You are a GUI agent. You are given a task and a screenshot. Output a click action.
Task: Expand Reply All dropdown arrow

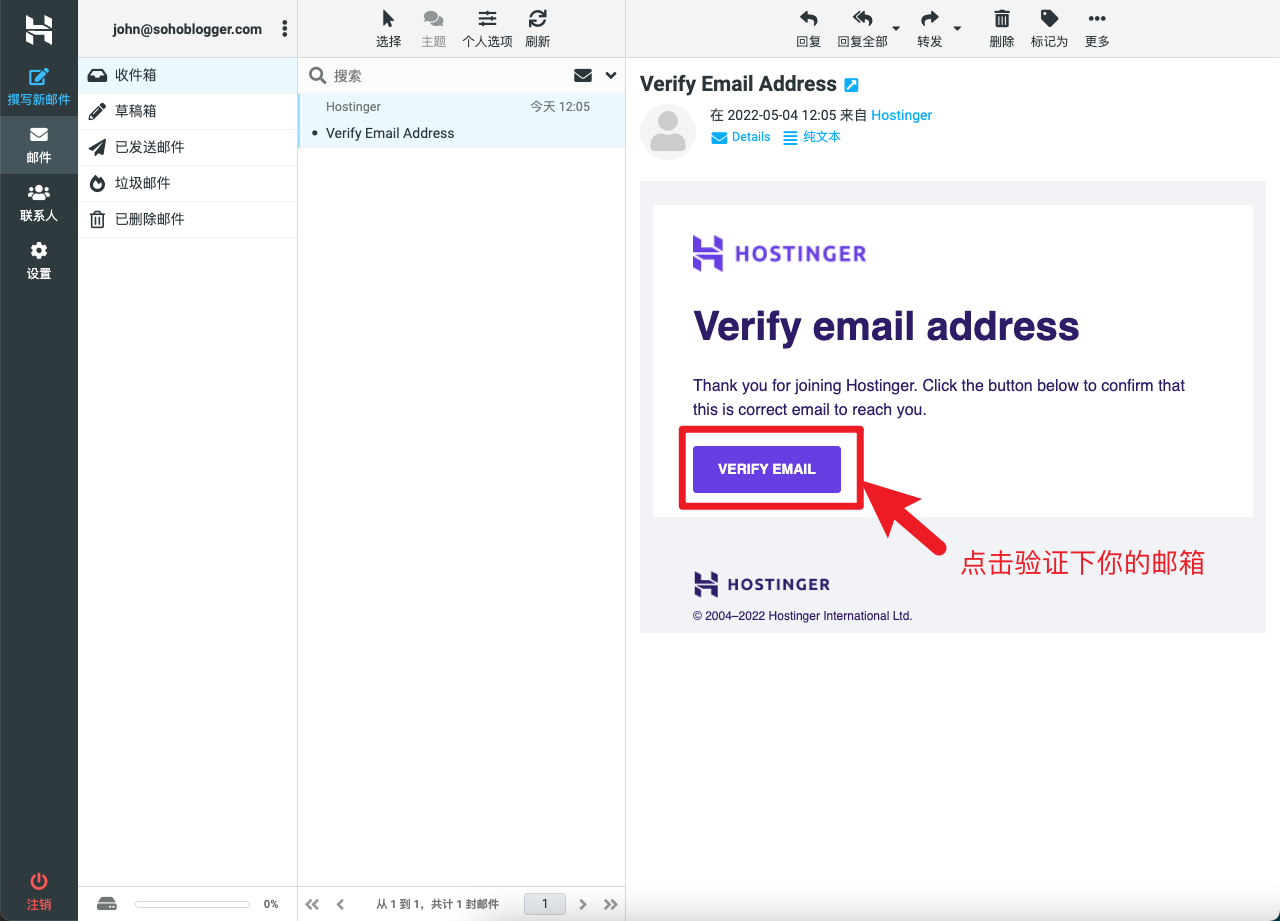pos(896,28)
